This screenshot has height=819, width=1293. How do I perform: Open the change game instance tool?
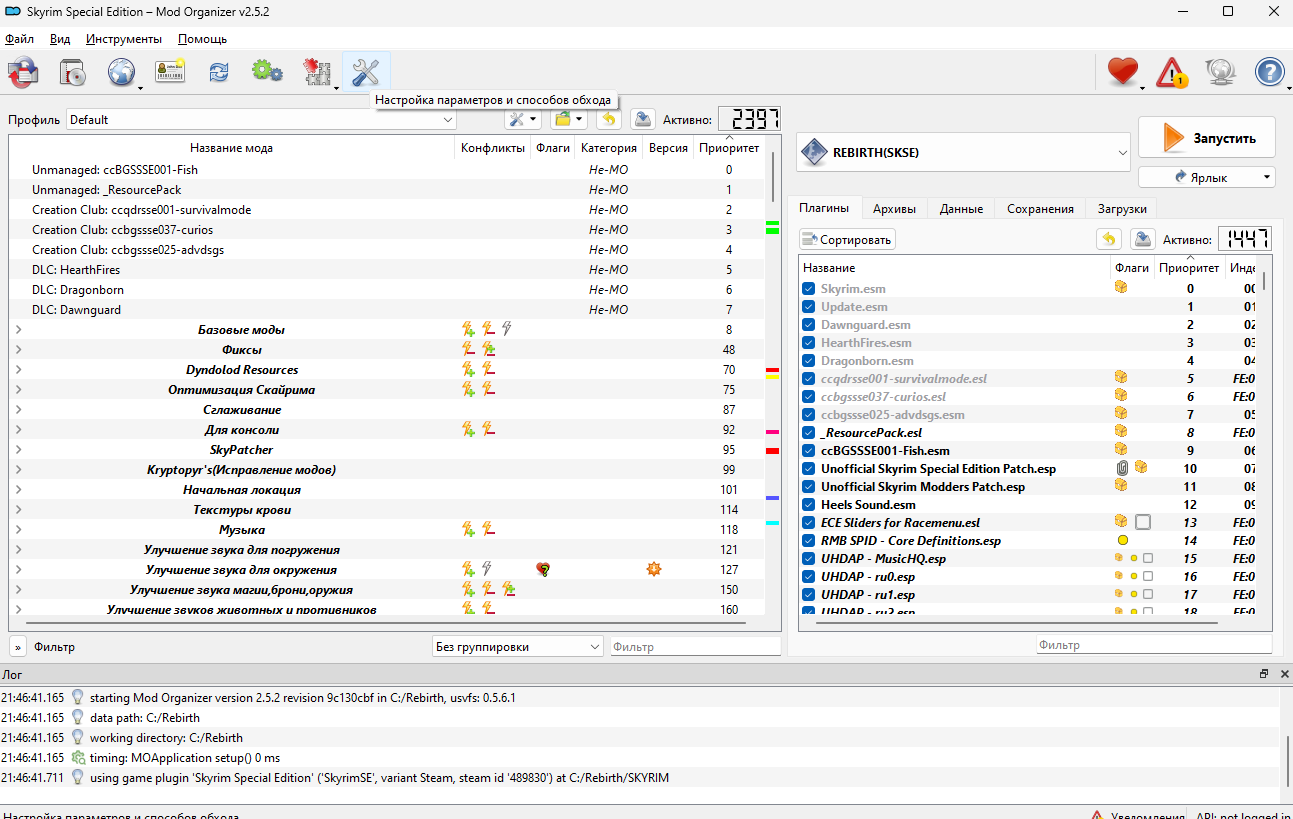[22, 72]
